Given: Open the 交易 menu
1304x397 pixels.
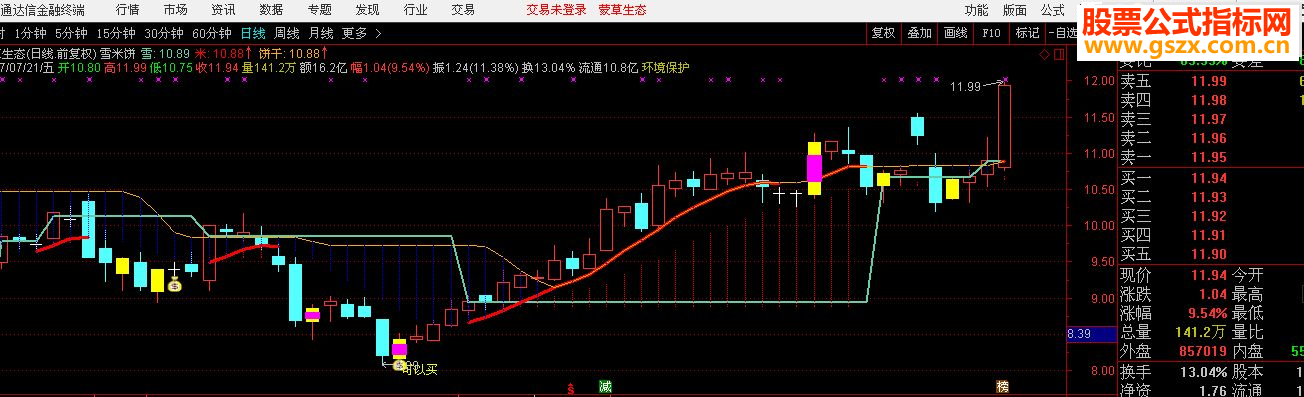Looking at the screenshot, I should click(x=463, y=9).
